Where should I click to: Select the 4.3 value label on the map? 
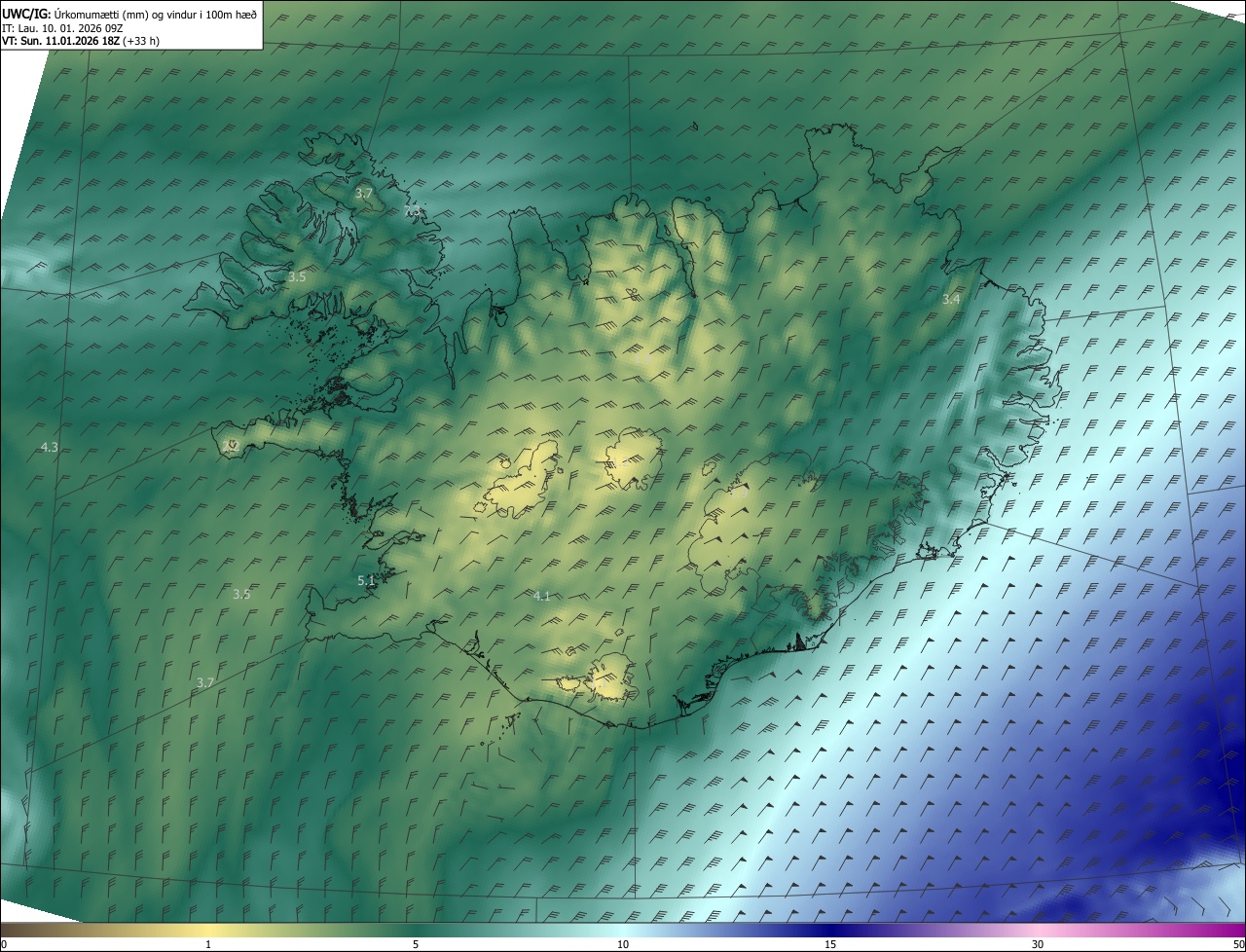pos(50,447)
